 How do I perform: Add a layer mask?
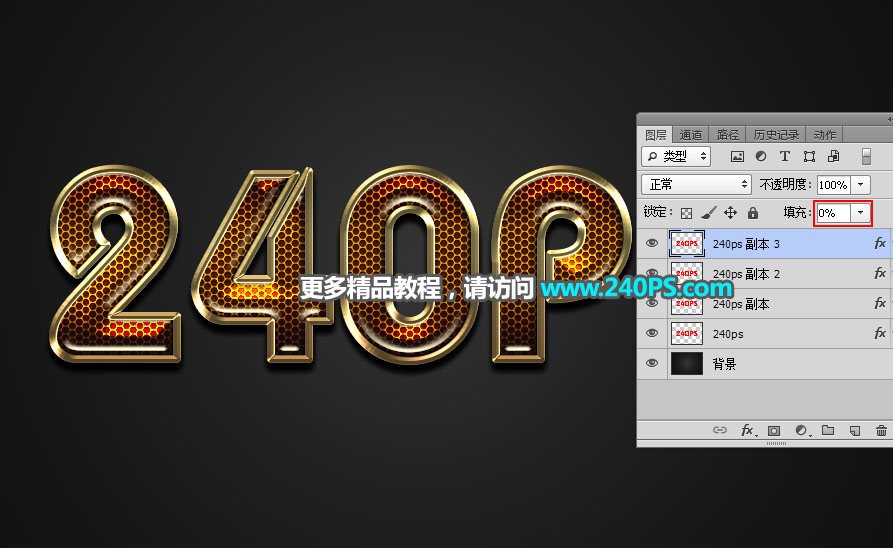pyautogui.click(x=774, y=431)
